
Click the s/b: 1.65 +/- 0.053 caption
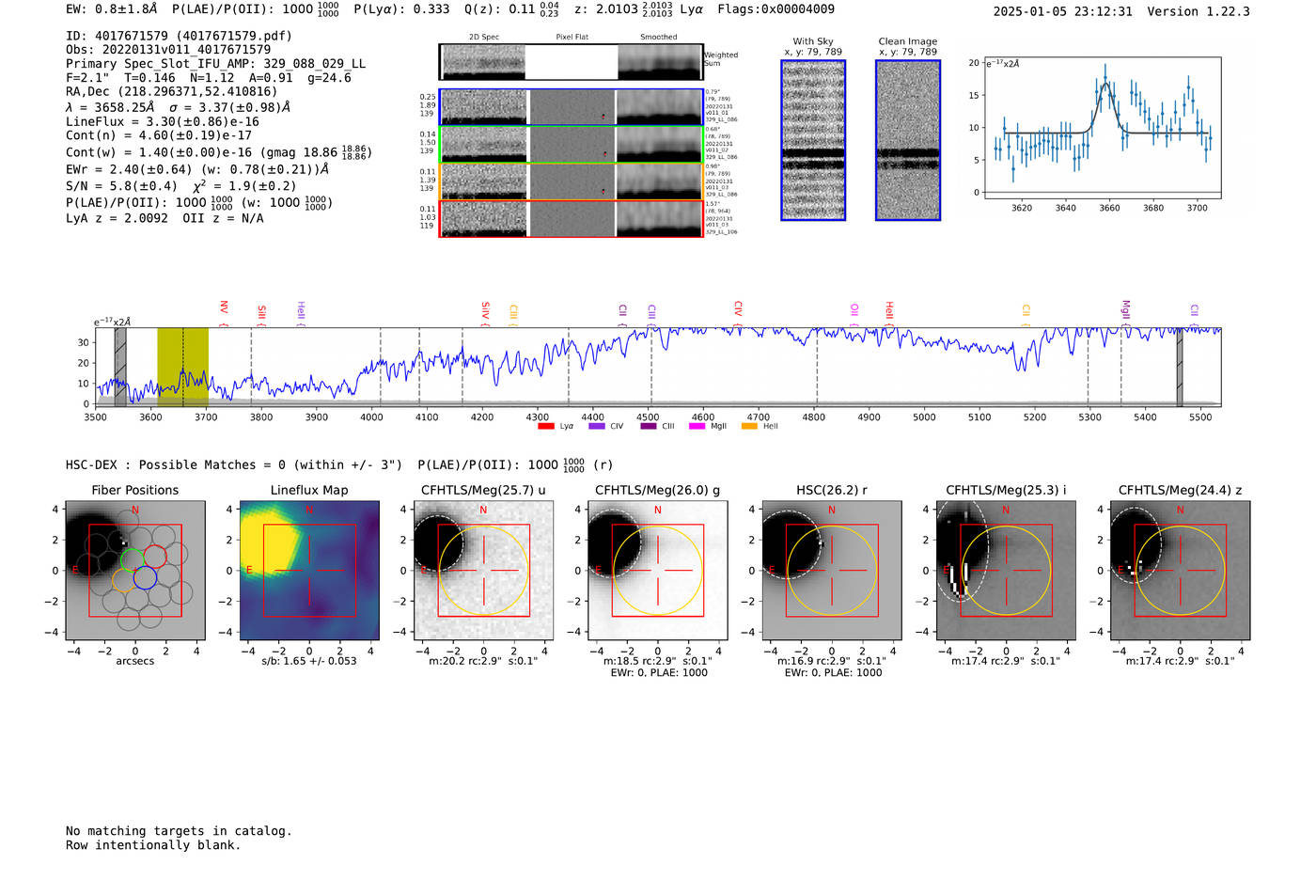(x=309, y=661)
